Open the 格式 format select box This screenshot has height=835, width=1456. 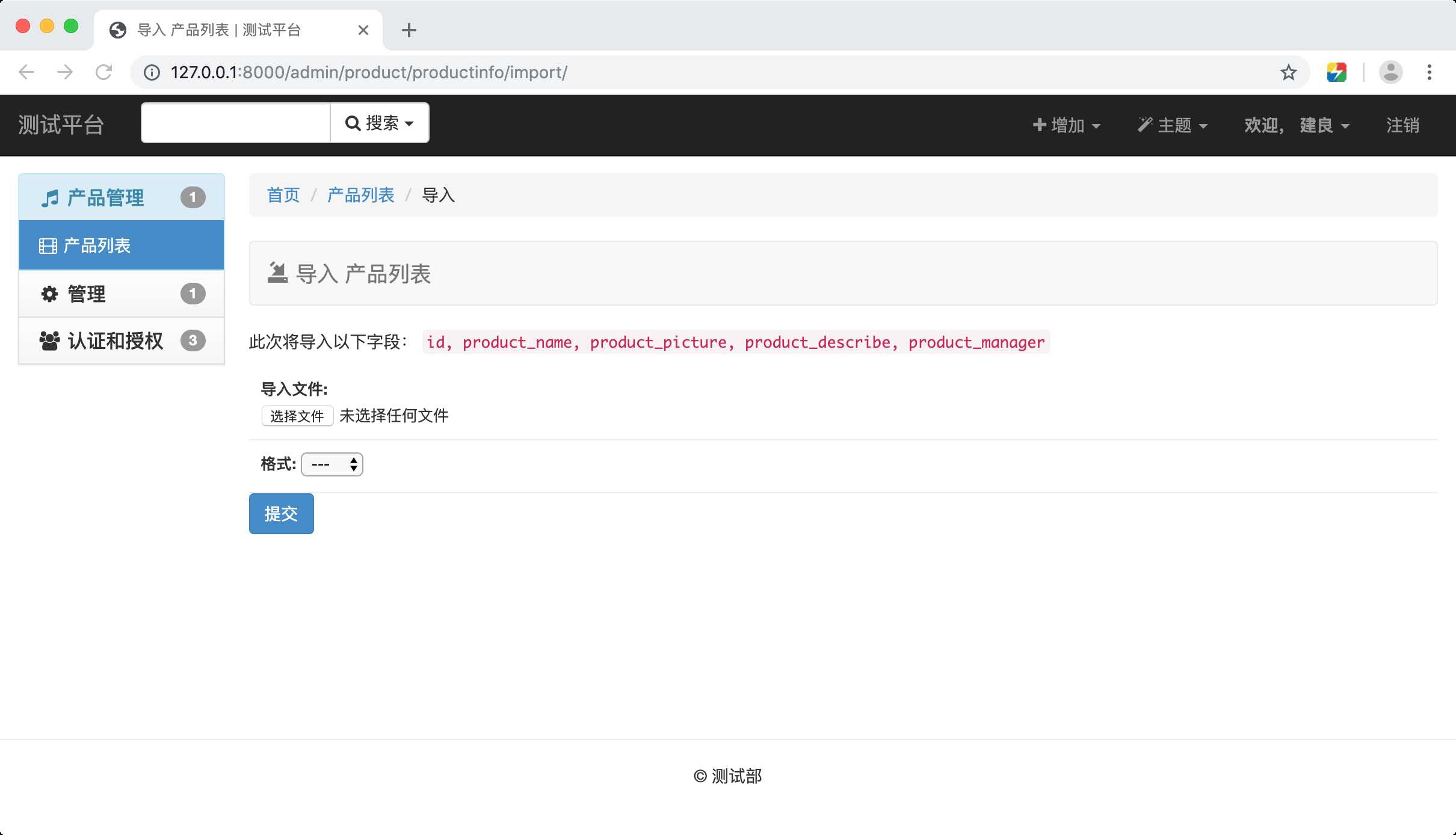pos(332,464)
